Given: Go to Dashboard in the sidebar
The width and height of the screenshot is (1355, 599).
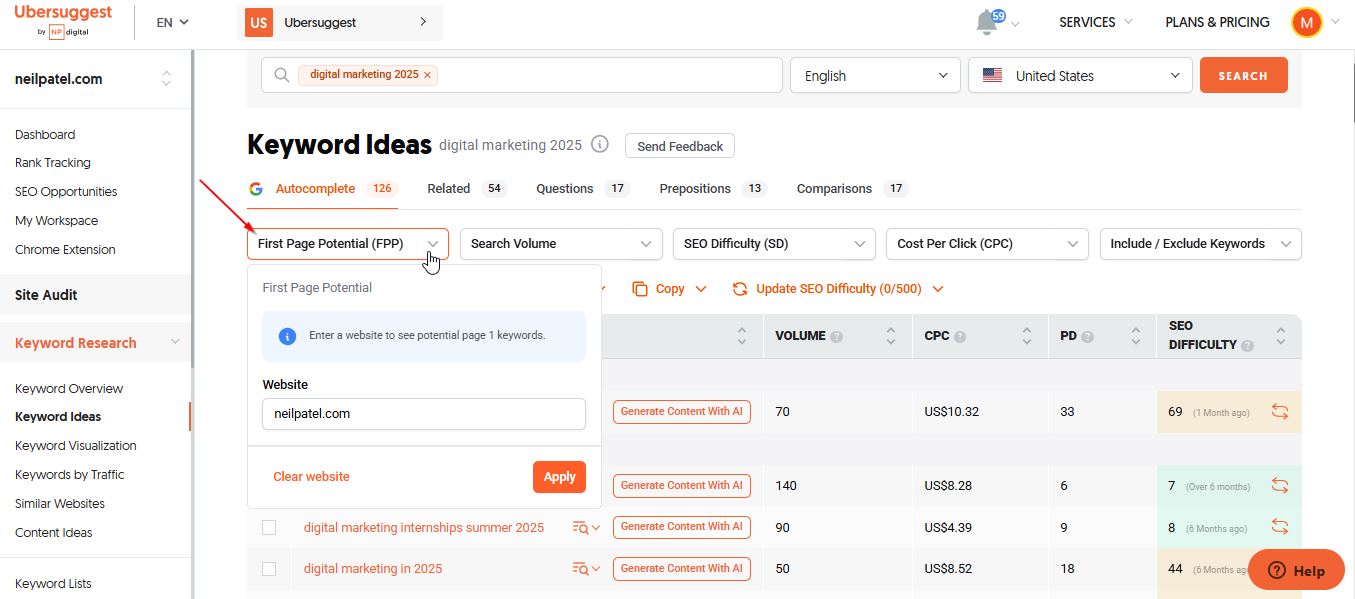Looking at the screenshot, I should (x=45, y=134).
